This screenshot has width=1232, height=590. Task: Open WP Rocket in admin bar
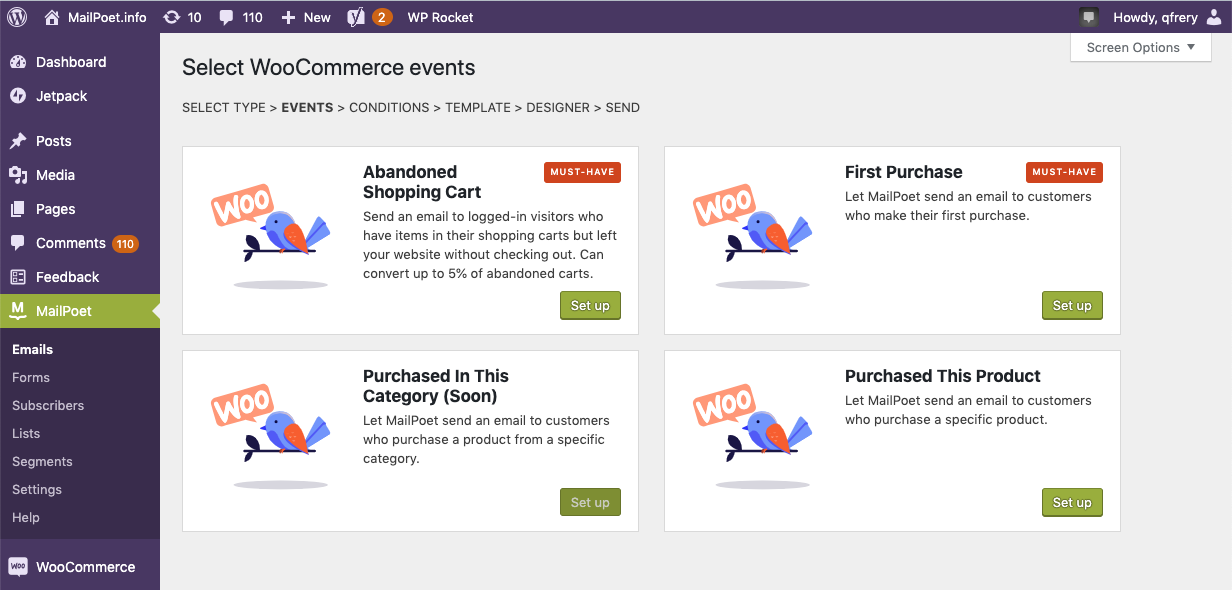440,17
